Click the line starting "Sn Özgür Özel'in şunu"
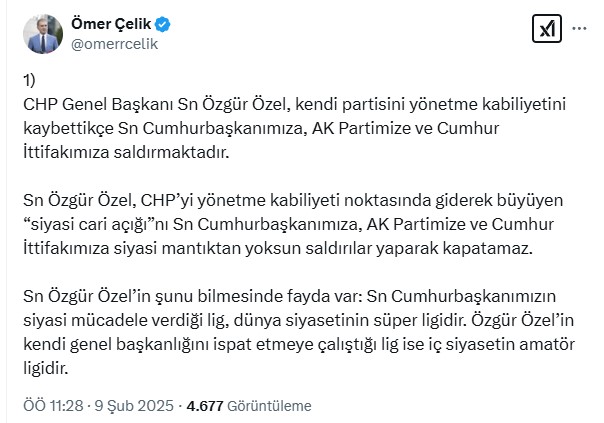Screen dimensions: 604x423 coord(289,296)
